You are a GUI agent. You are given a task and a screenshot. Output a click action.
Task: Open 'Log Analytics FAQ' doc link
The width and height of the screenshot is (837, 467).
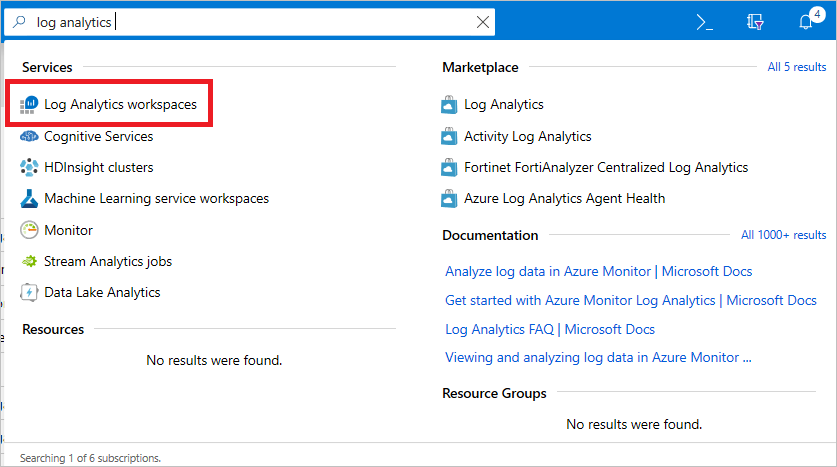tap(550, 329)
